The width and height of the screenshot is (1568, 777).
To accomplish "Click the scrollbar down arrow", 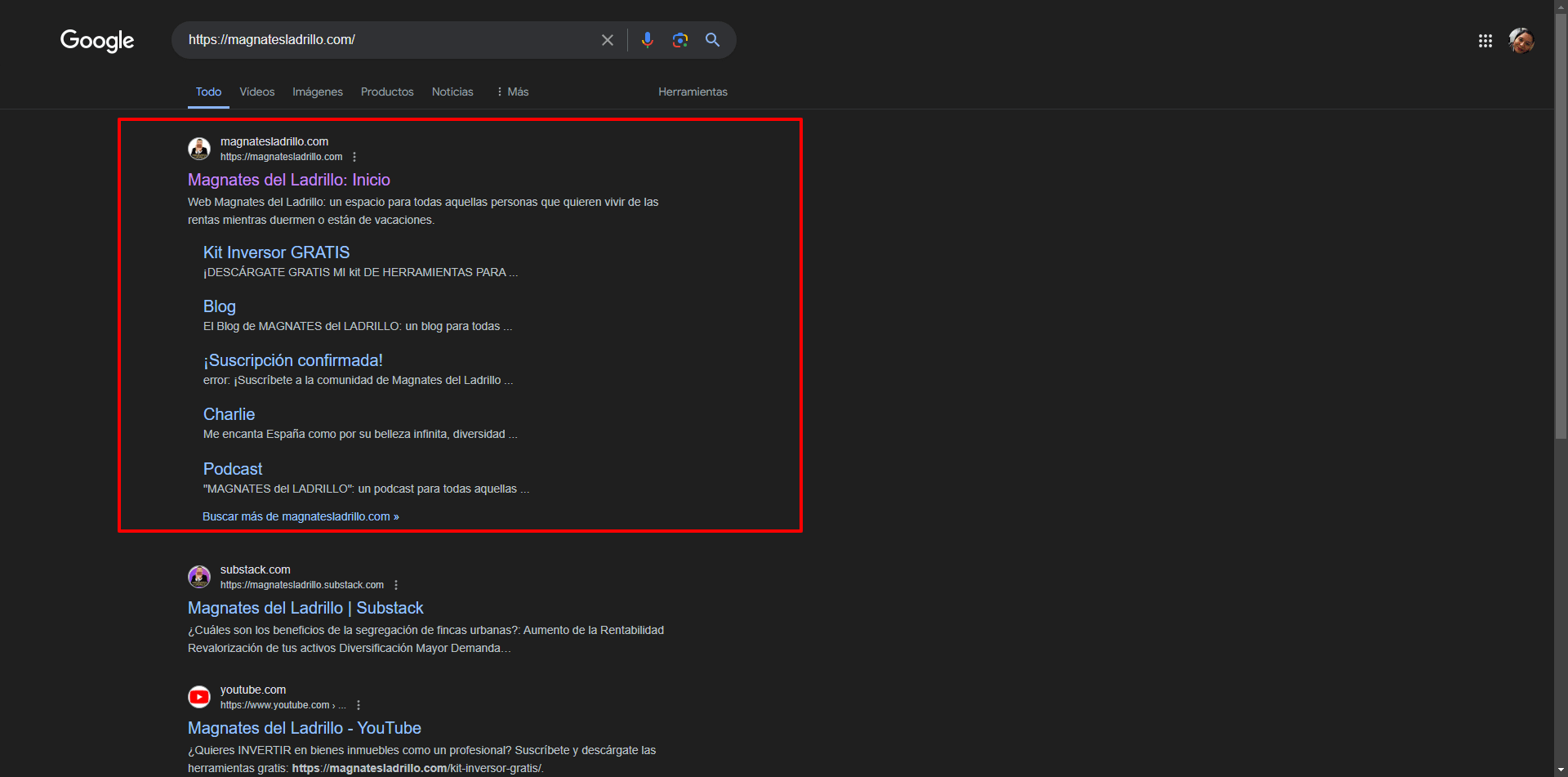I will [x=1561, y=770].
